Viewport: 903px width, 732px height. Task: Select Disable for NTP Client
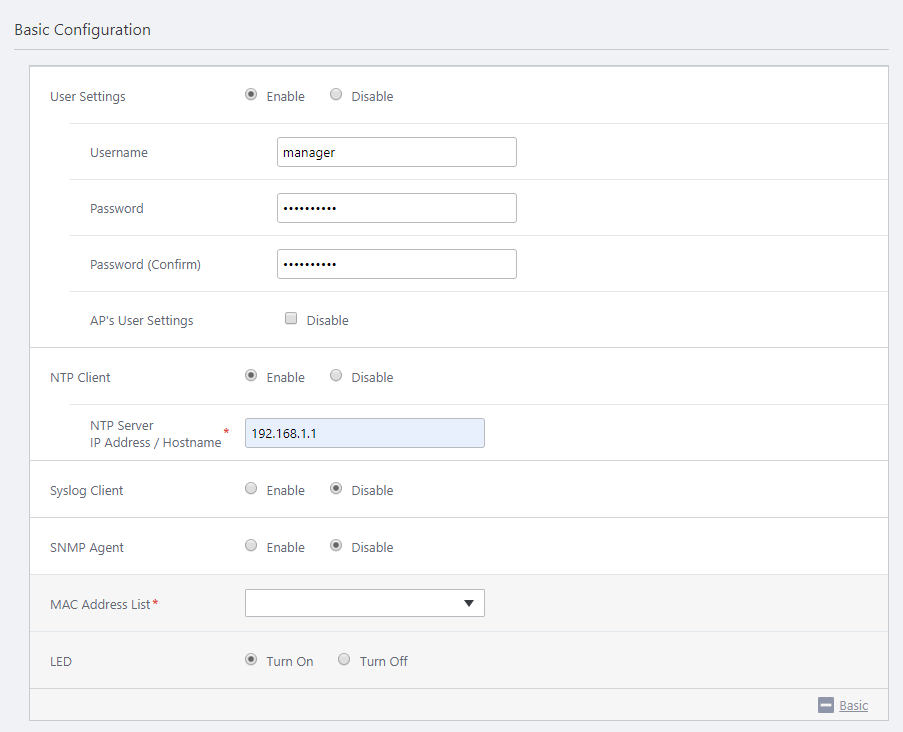[336, 376]
